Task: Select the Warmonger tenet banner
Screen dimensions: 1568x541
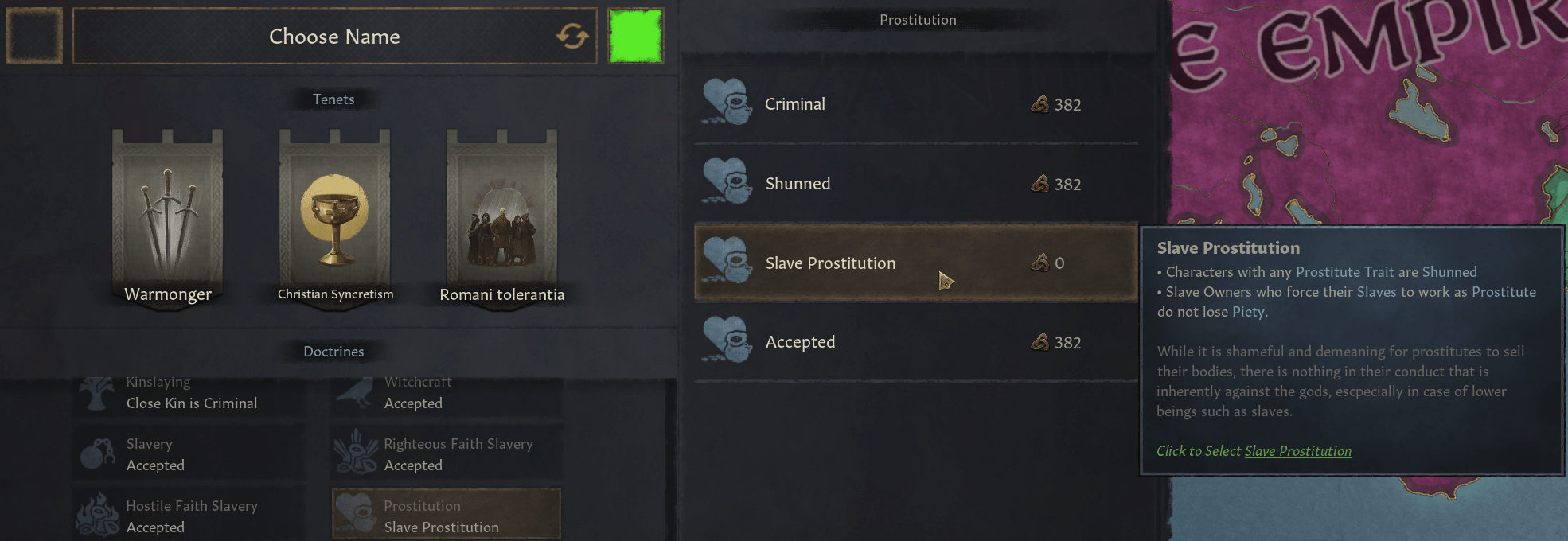Action: coord(168,218)
